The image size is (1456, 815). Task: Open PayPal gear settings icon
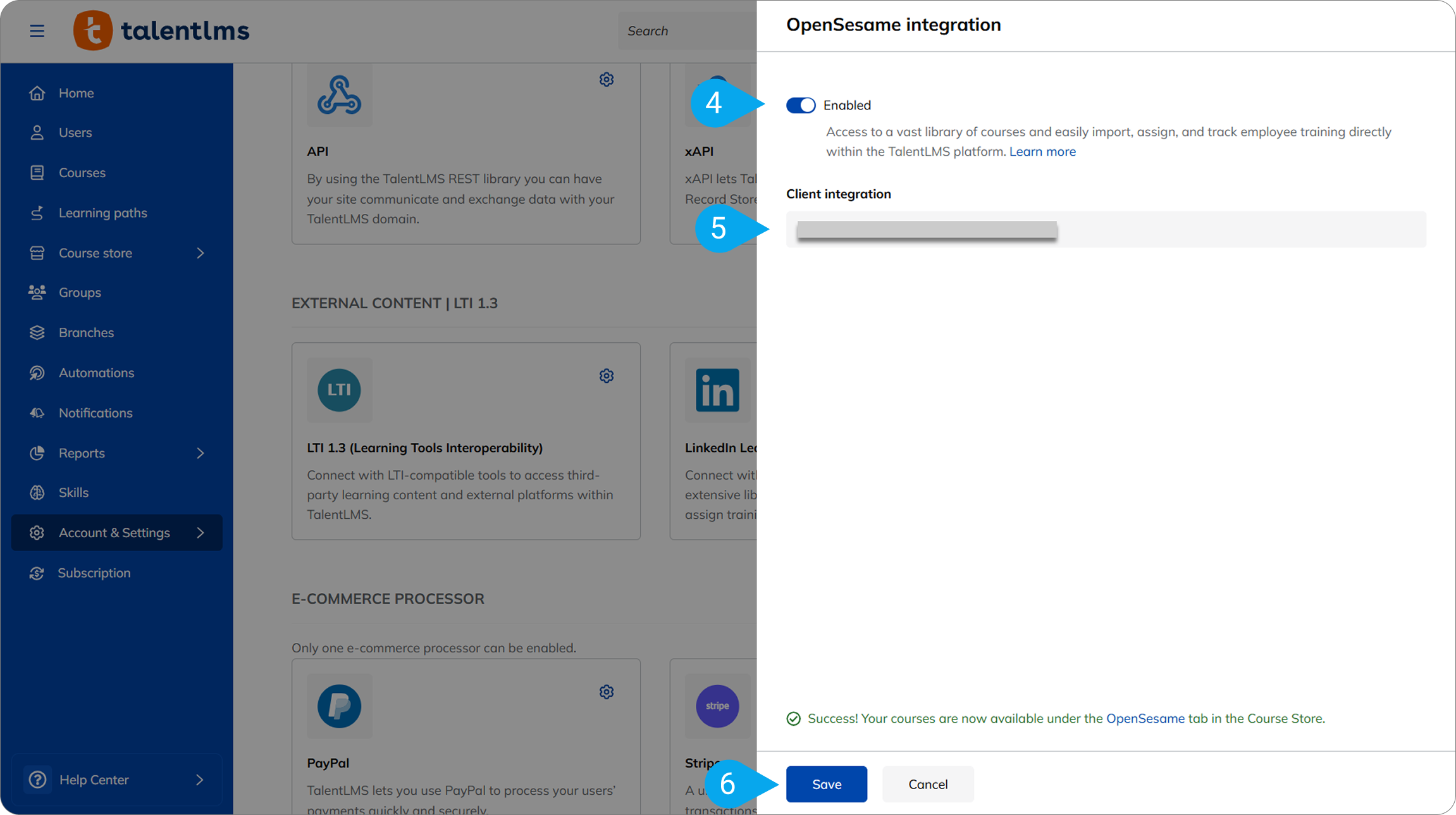pos(606,692)
